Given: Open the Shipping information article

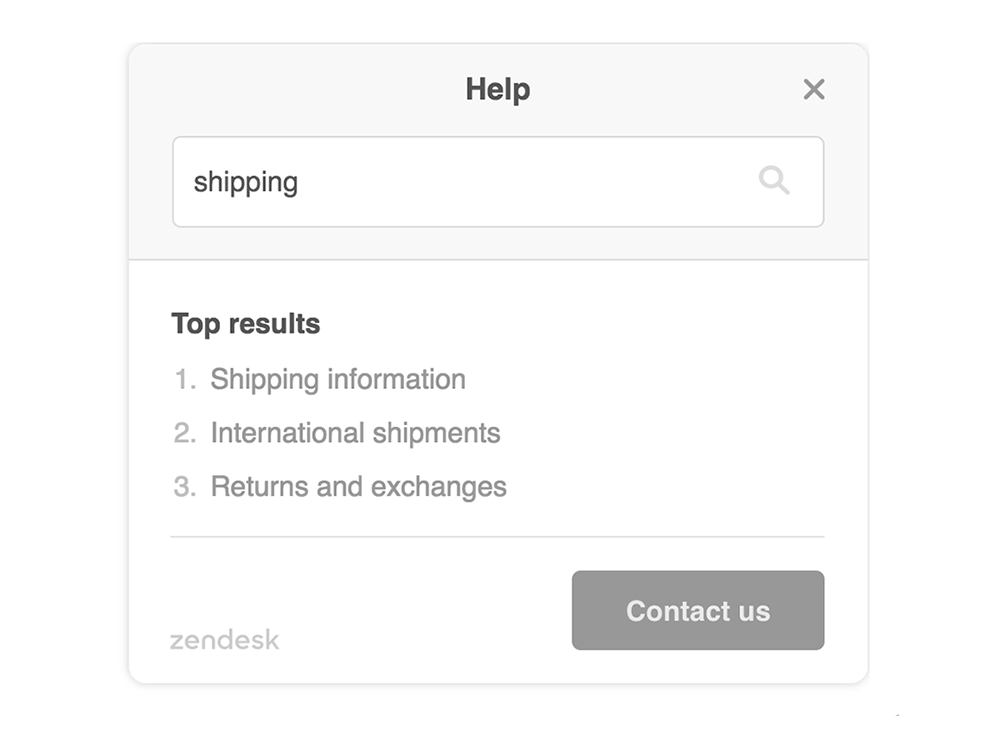Looking at the screenshot, I should (x=338, y=379).
